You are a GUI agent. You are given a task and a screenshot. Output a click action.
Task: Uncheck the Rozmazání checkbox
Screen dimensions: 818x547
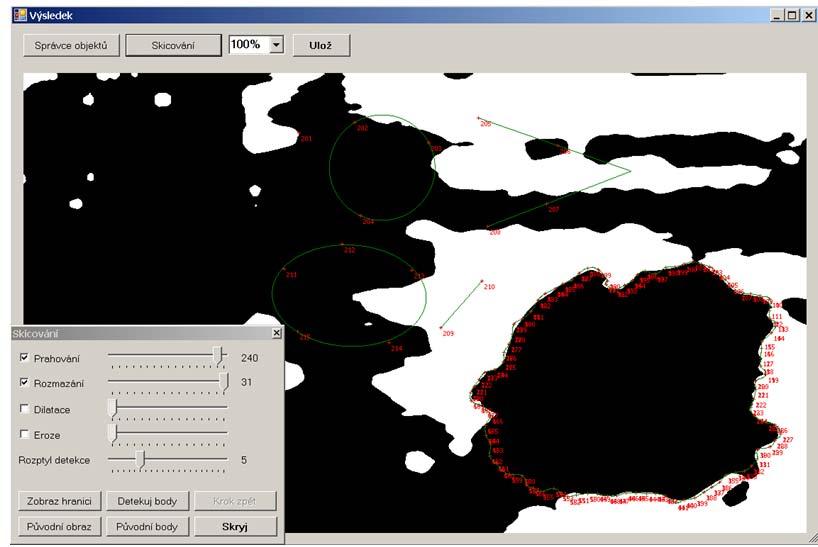[x=24, y=383]
